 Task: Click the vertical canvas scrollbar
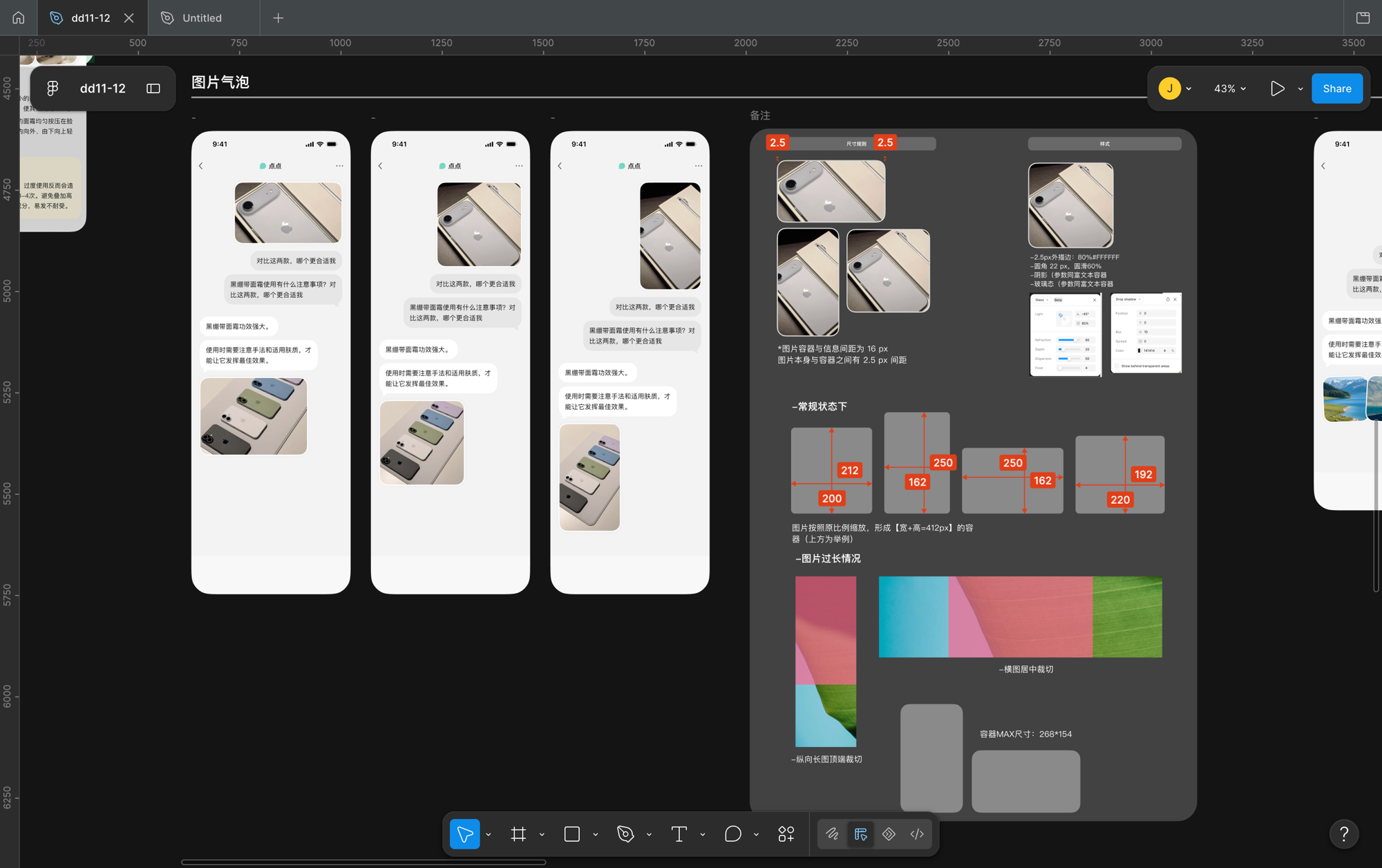click(1376, 504)
